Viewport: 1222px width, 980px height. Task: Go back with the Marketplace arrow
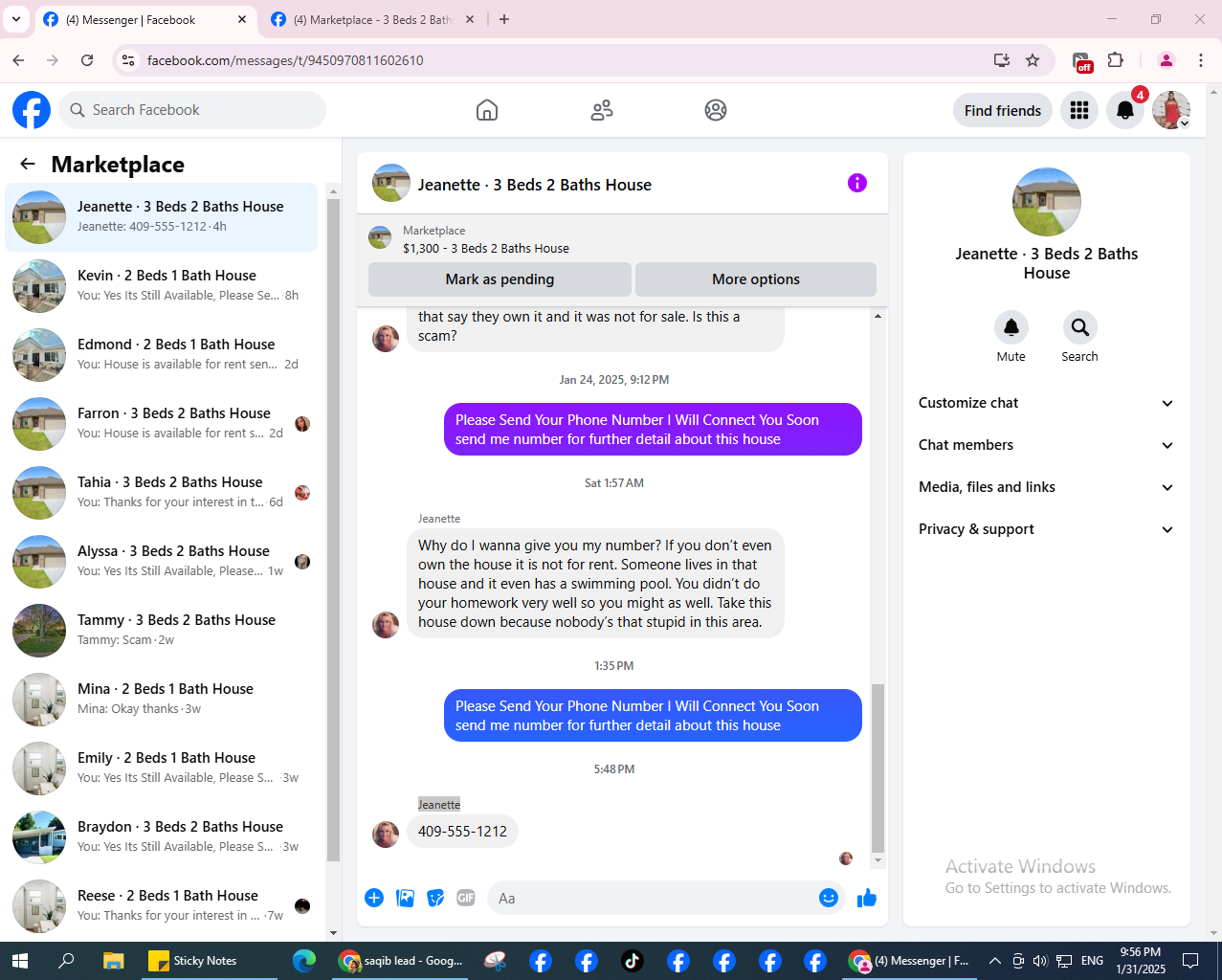pyautogui.click(x=28, y=165)
